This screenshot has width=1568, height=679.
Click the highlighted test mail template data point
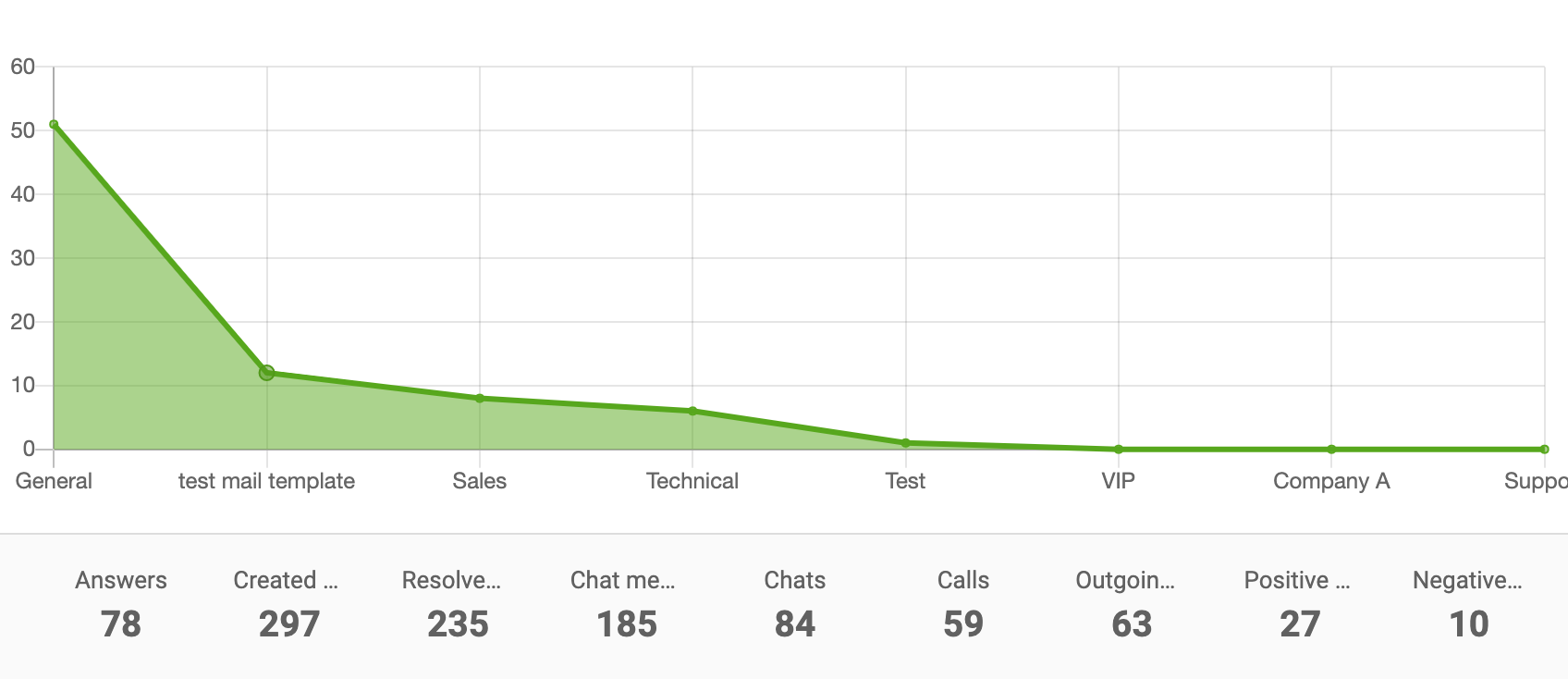[x=266, y=373]
